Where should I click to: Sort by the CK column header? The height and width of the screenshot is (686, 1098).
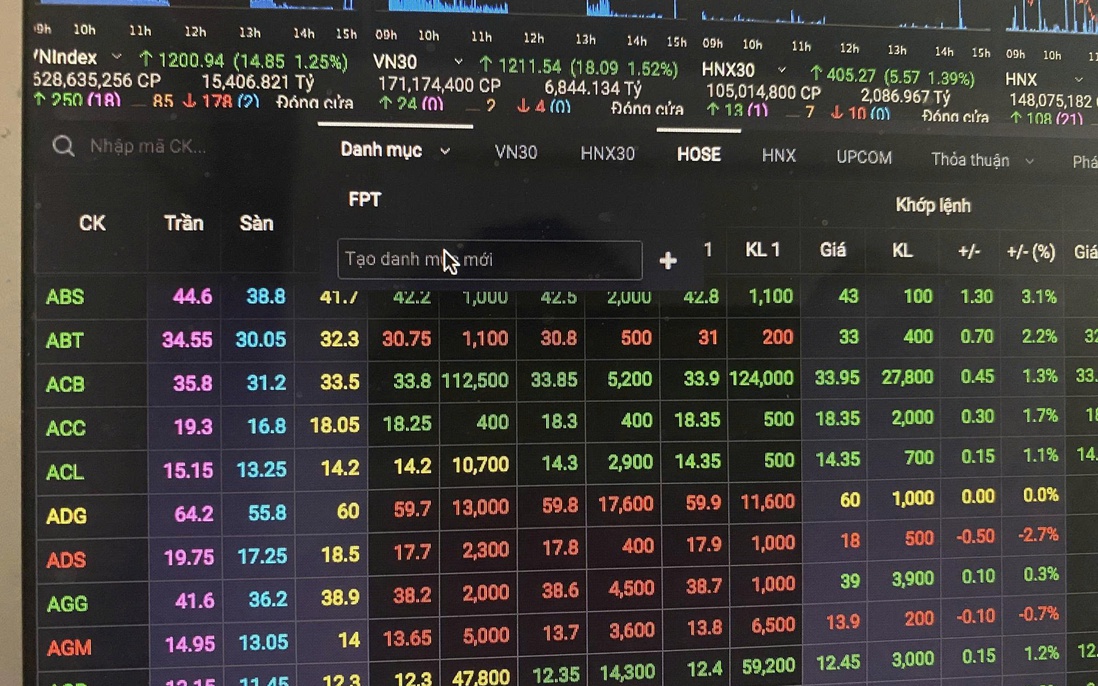[92, 223]
